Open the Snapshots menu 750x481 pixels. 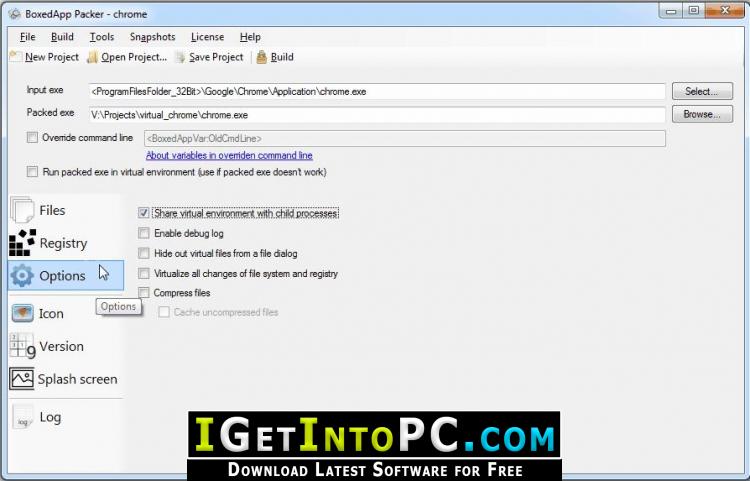(153, 37)
